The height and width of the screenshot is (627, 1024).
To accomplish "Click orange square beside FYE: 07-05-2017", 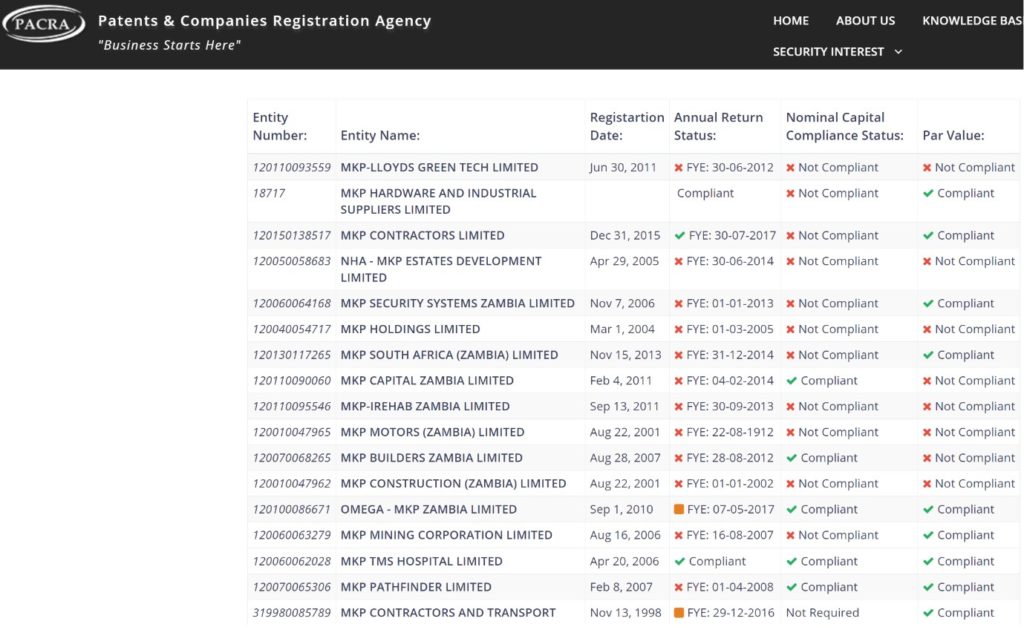I will click(x=679, y=509).
